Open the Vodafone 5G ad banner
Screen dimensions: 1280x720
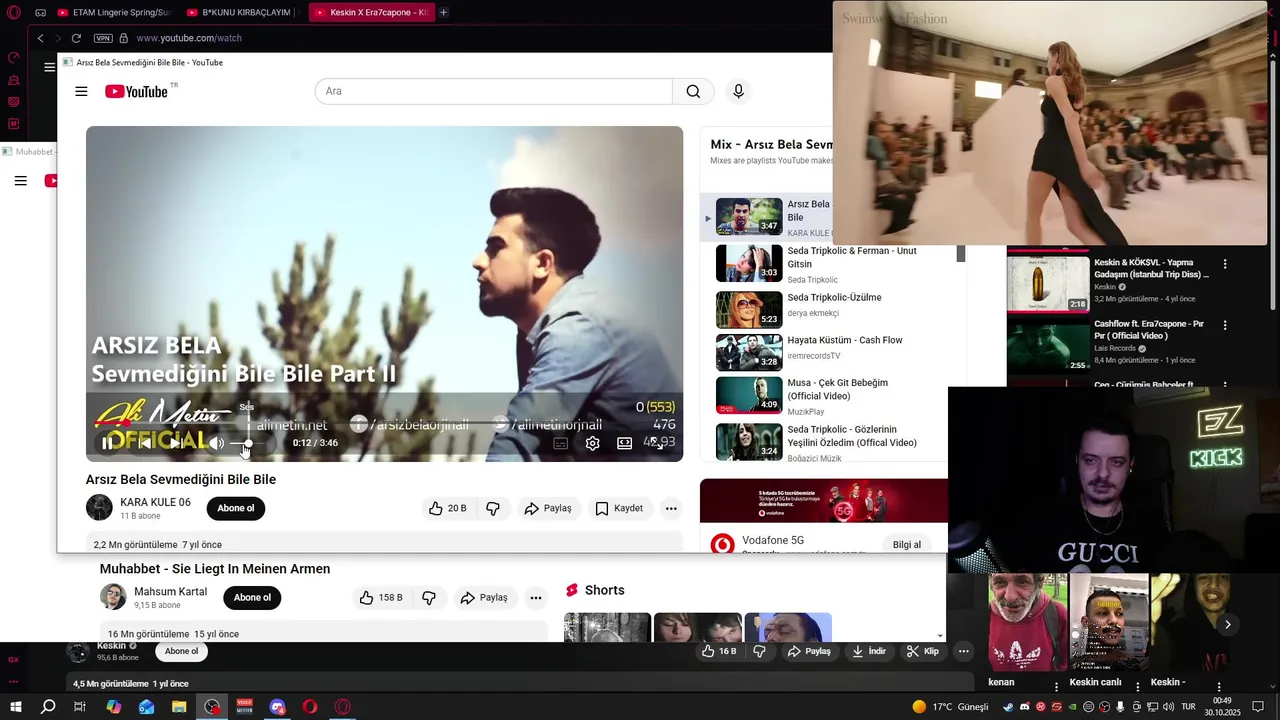pyautogui.click(x=824, y=501)
